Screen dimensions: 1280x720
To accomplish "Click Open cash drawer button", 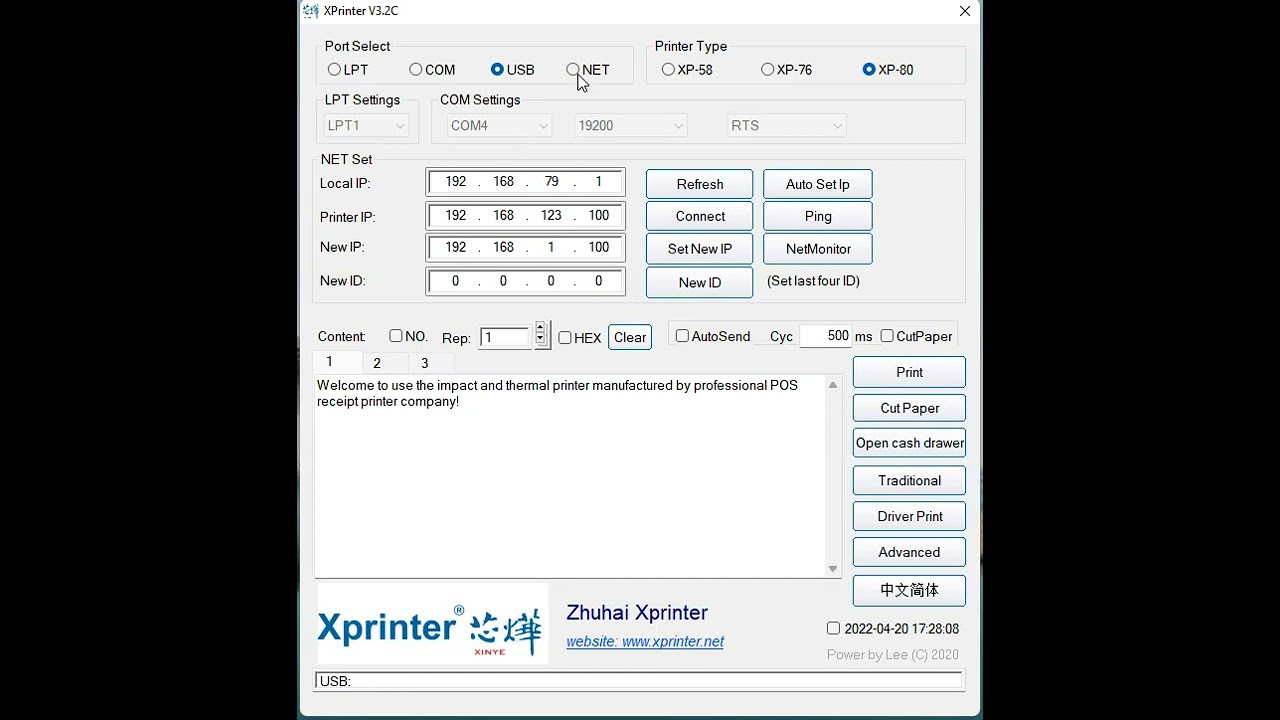I will pyautogui.click(x=909, y=443).
